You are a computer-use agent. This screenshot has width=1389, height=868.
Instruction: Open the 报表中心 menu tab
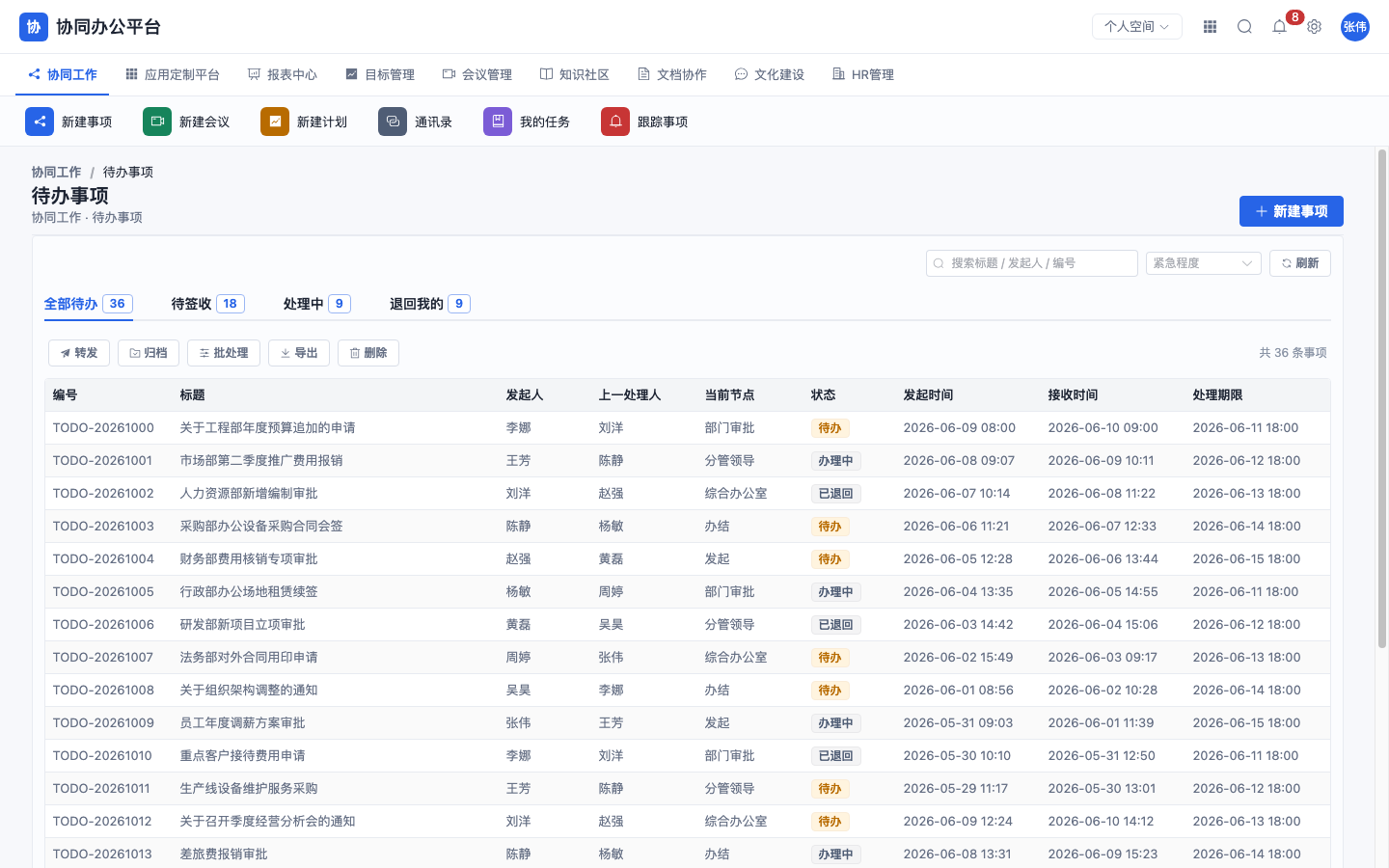283,74
